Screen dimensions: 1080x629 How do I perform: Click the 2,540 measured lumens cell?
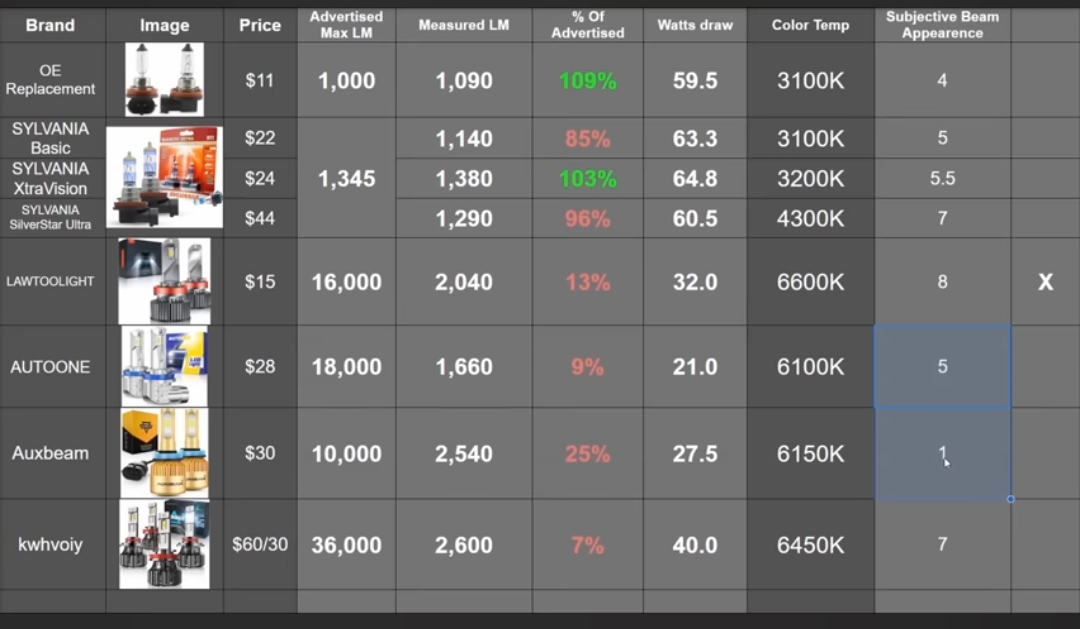pyautogui.click(x=464, y=454)
